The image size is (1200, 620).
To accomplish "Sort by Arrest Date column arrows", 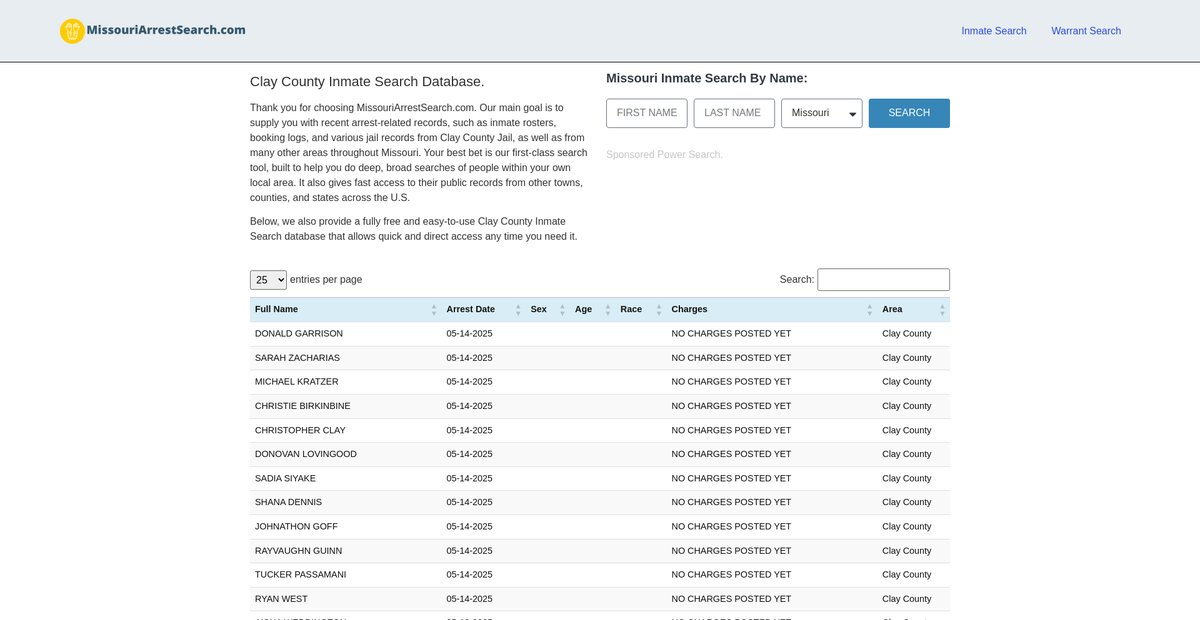I will pyautogui.click(x=517, y=310).
